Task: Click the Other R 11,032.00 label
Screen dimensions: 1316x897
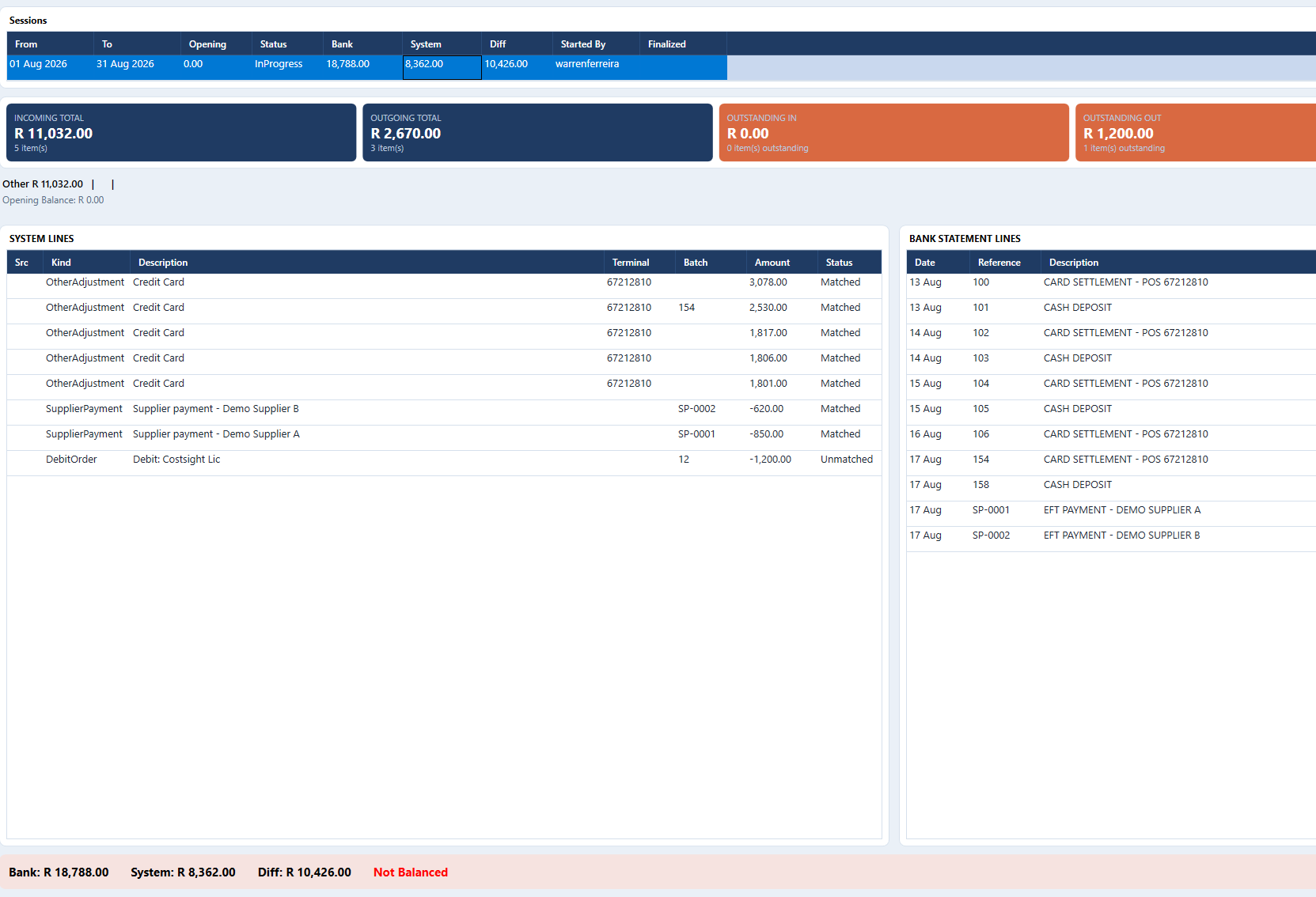Action: (43, 184)
